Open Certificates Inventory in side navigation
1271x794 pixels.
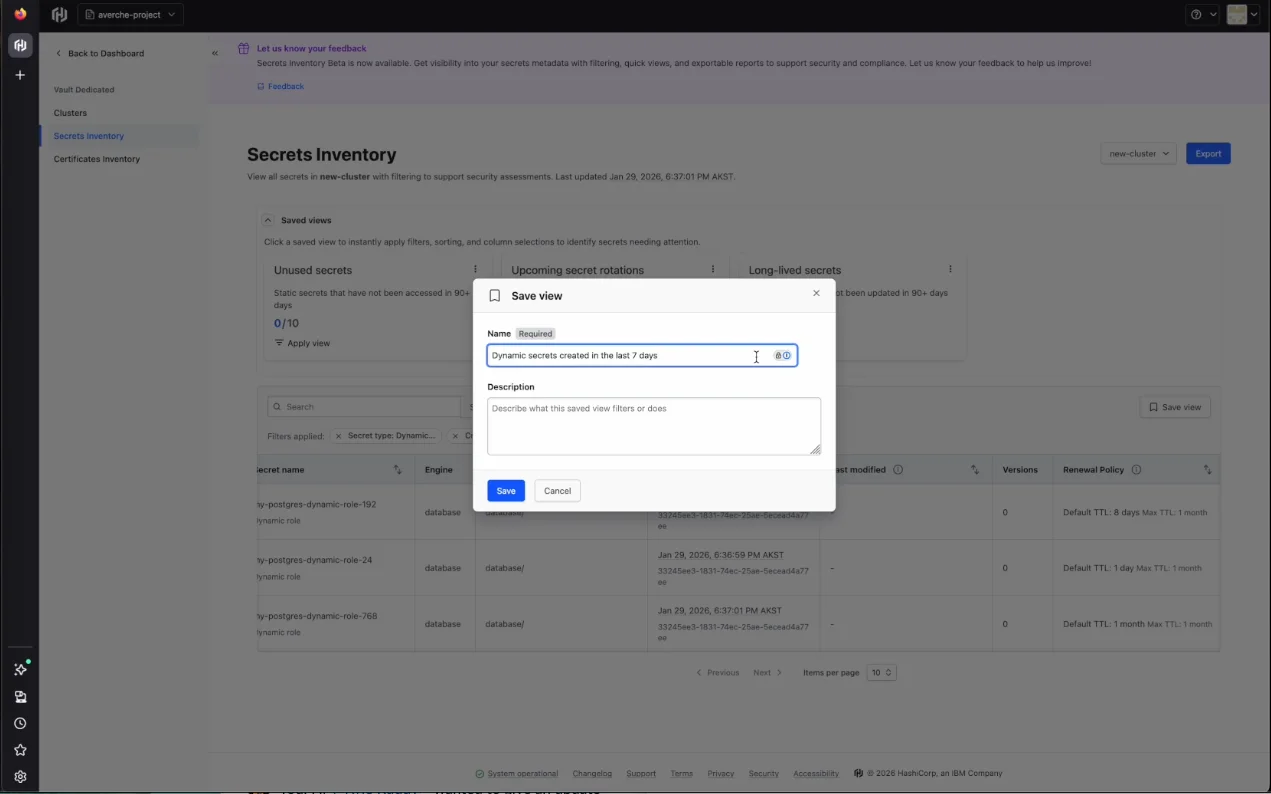tap(97, 159)
